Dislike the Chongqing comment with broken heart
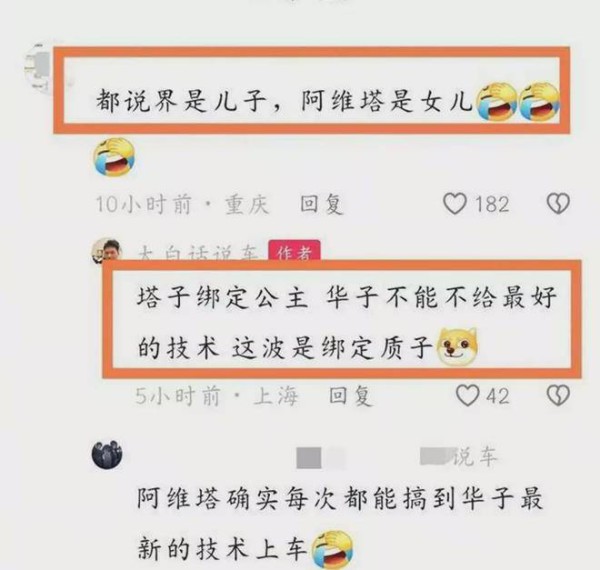 (x=558, y=203)
